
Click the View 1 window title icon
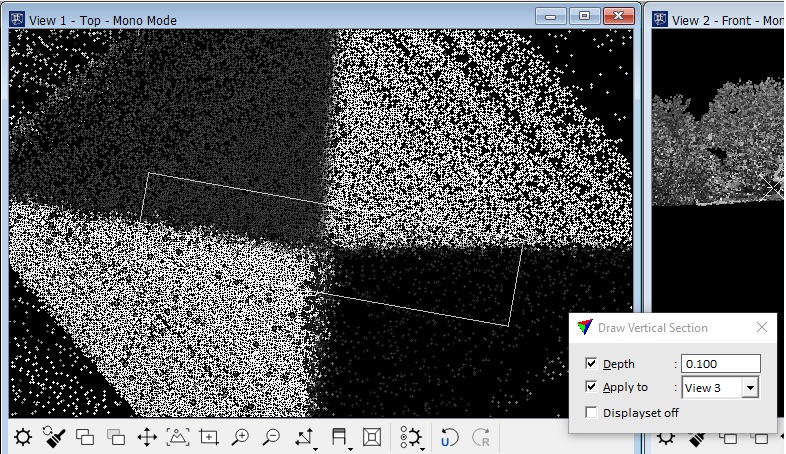point(17,20)
